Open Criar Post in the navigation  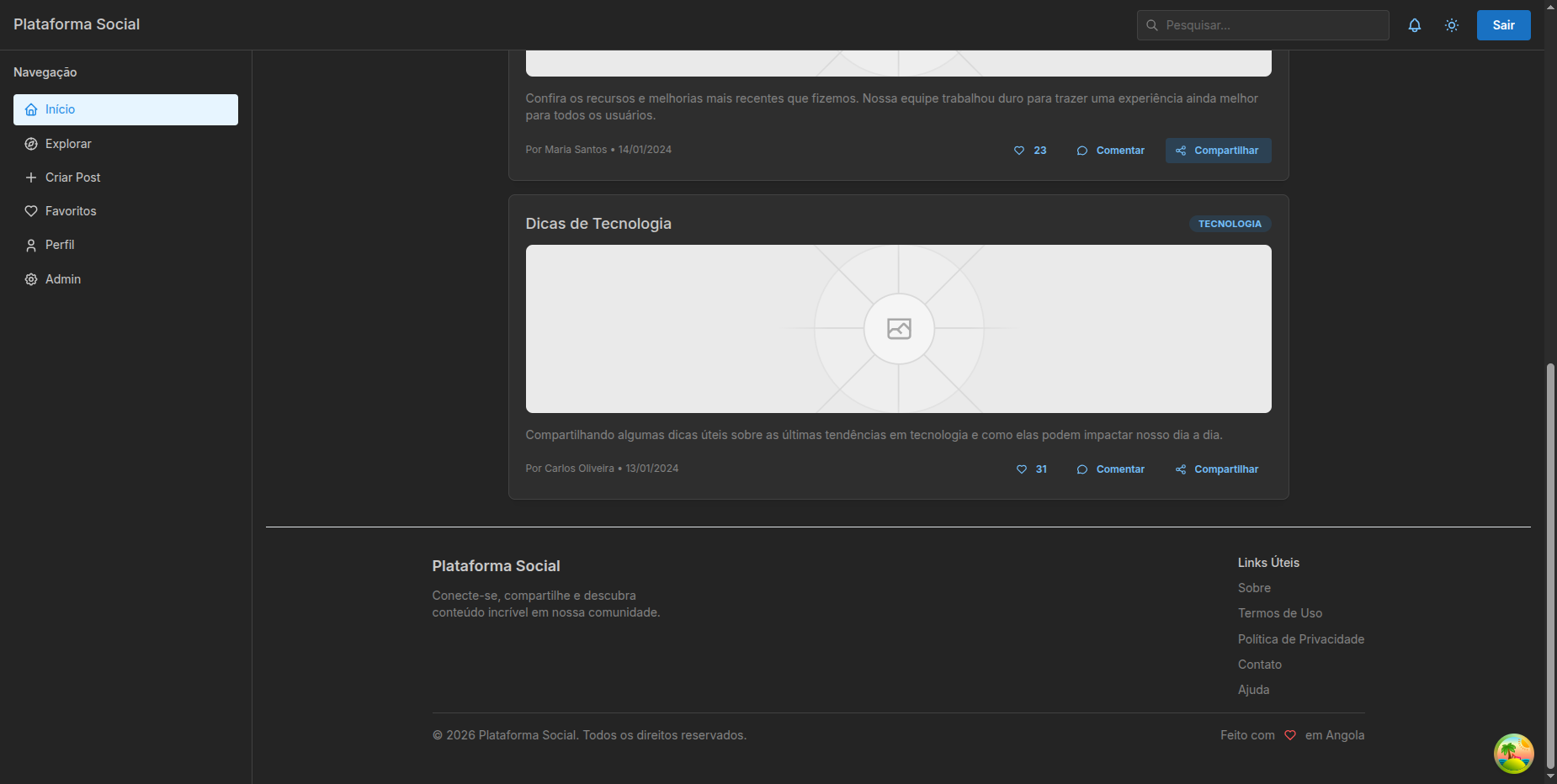(72, 177)
